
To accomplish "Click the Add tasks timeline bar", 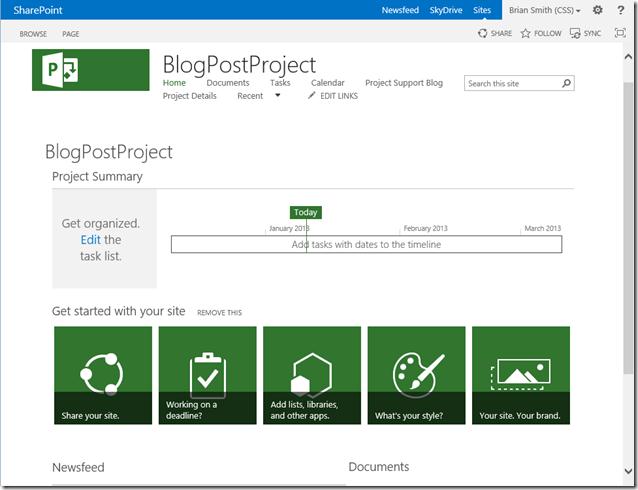I will [x=366, y=244].
